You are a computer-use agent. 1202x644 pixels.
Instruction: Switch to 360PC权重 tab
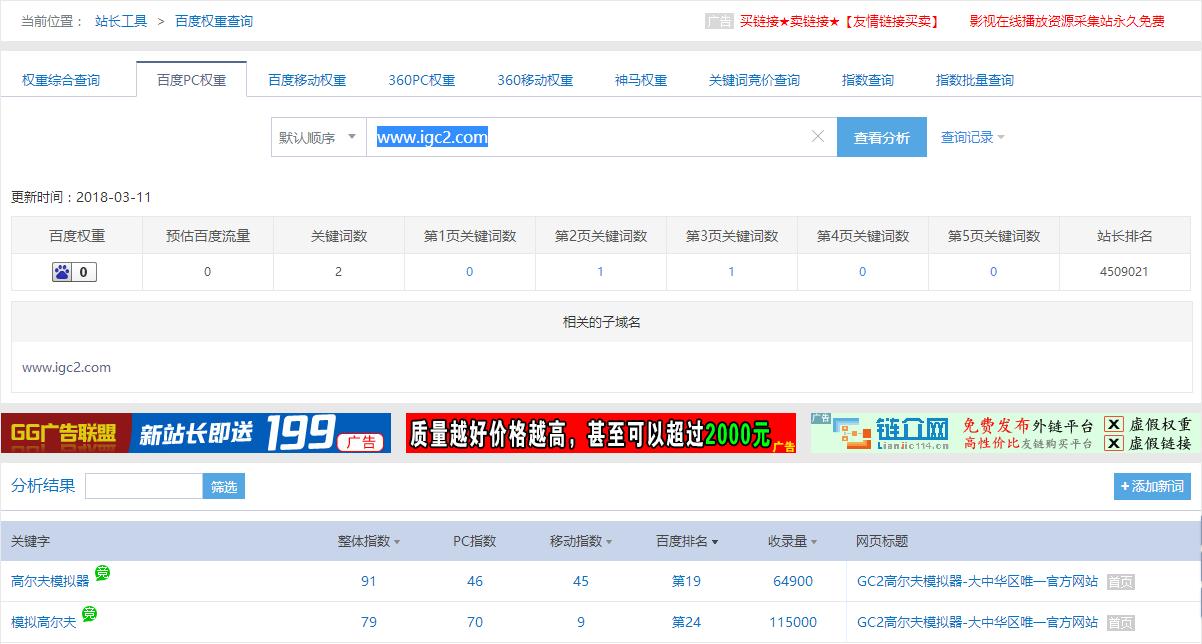tap(421, 80)
